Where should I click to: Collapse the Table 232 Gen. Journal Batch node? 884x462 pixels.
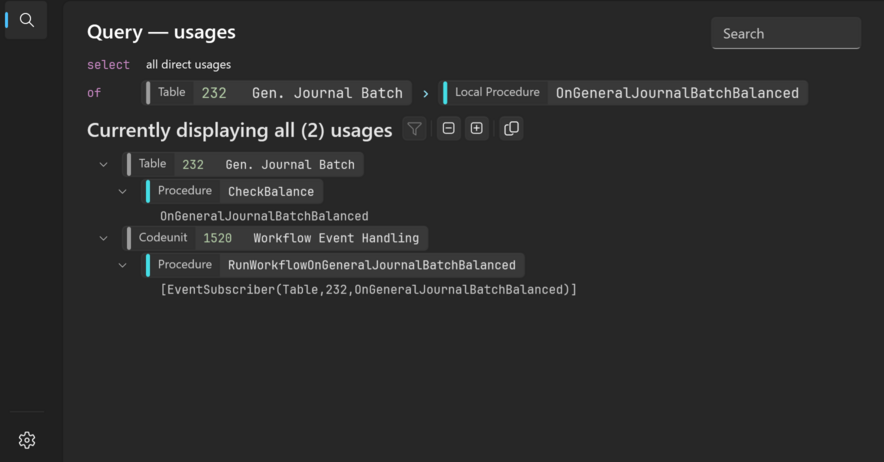point(104,165)
